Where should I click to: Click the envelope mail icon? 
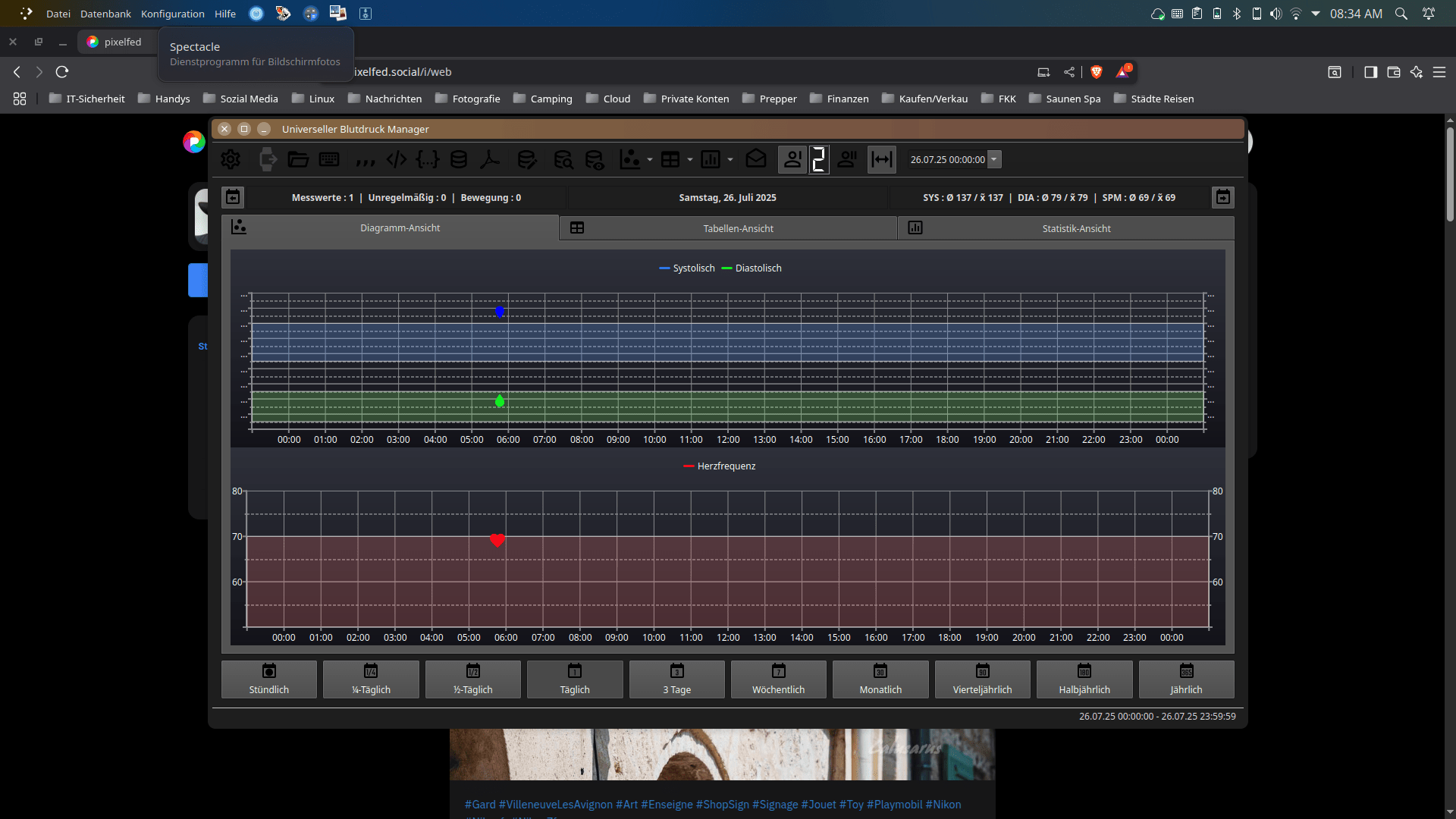[756, 159]
